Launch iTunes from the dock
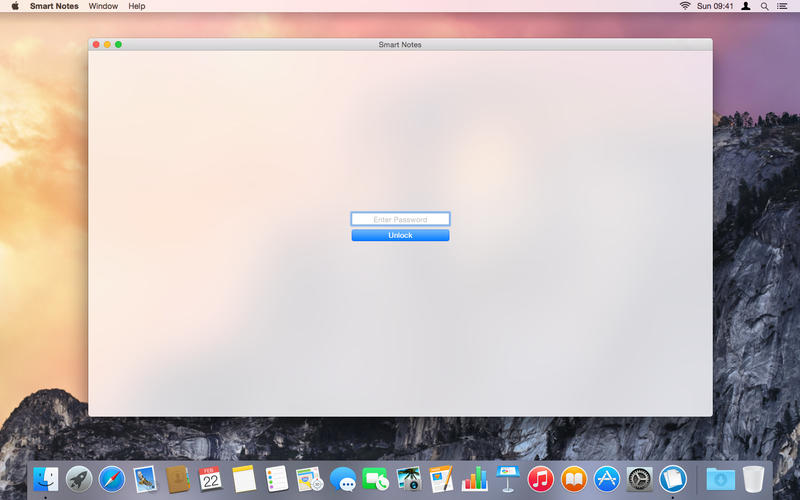800x500 pixels. [x=541, y=479]
